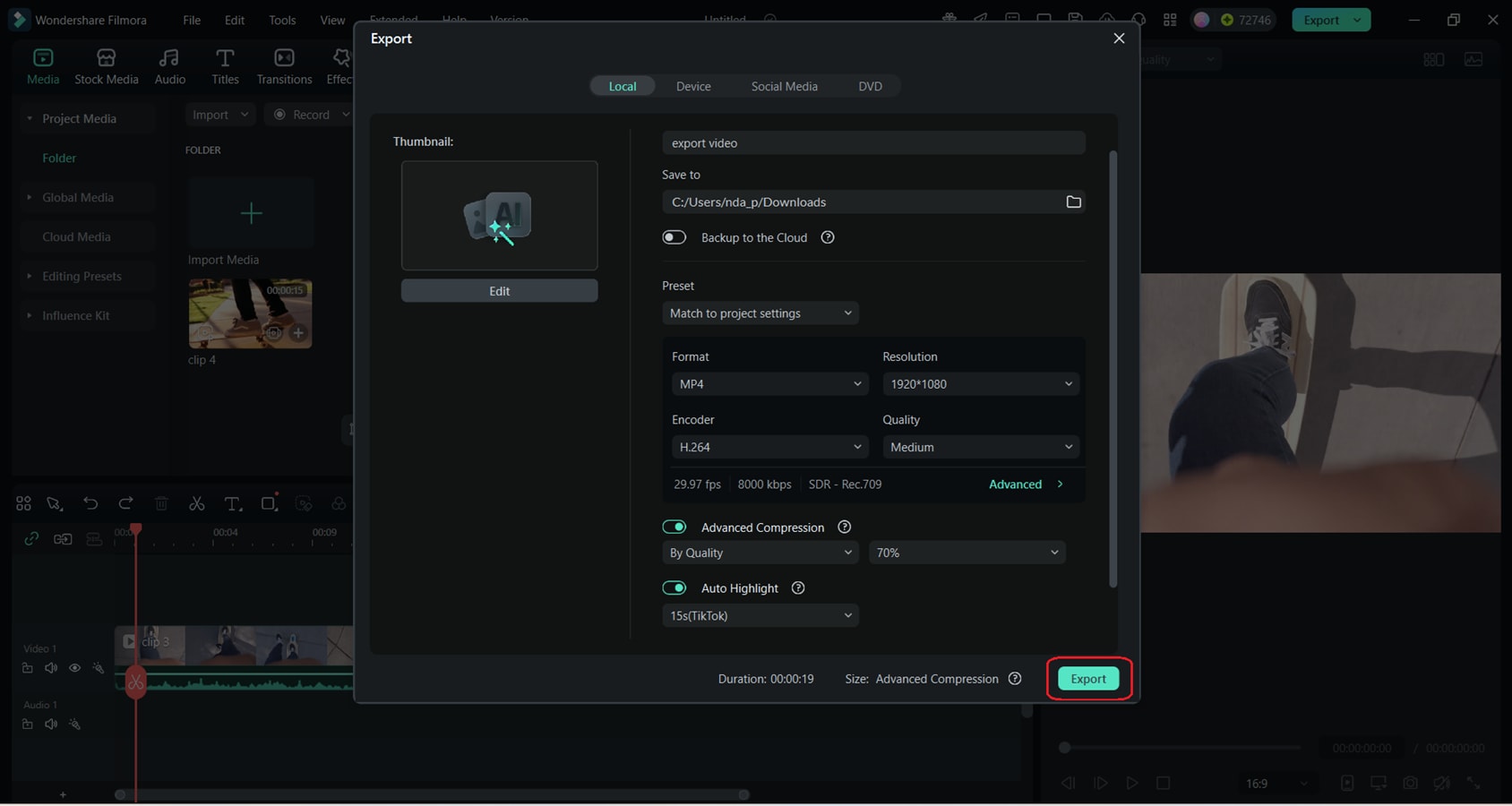Click help icon next to Backup to the Cloud

coord(828,237)
